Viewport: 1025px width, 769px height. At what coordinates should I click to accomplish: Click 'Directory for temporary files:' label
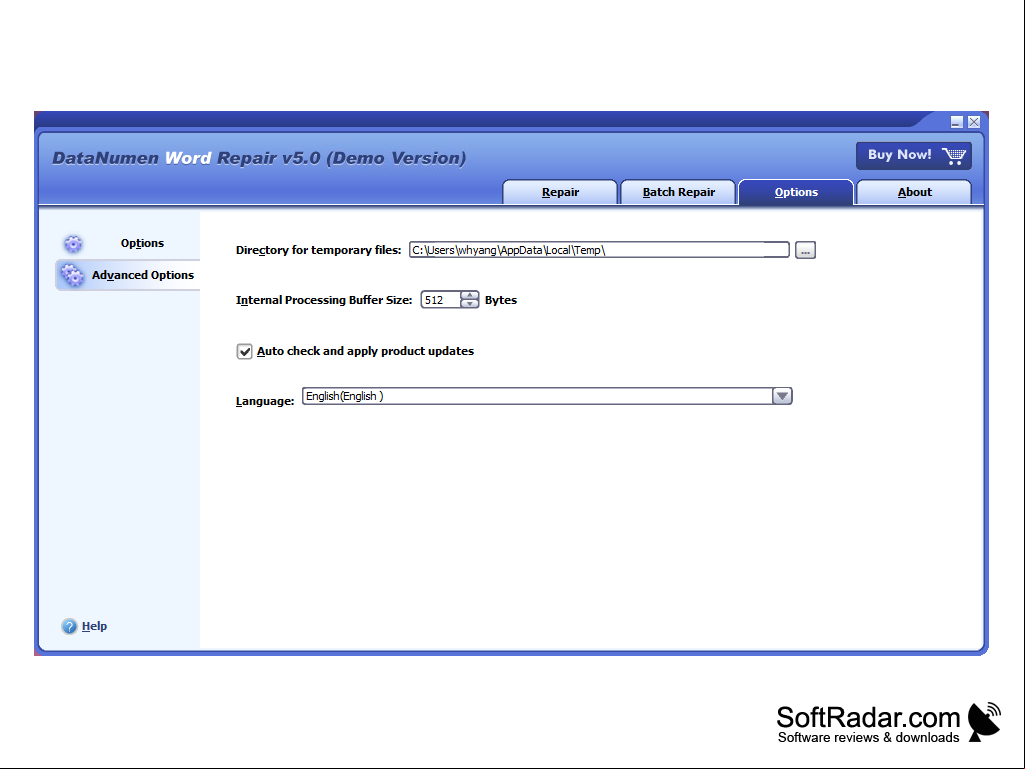click(318, 250)
